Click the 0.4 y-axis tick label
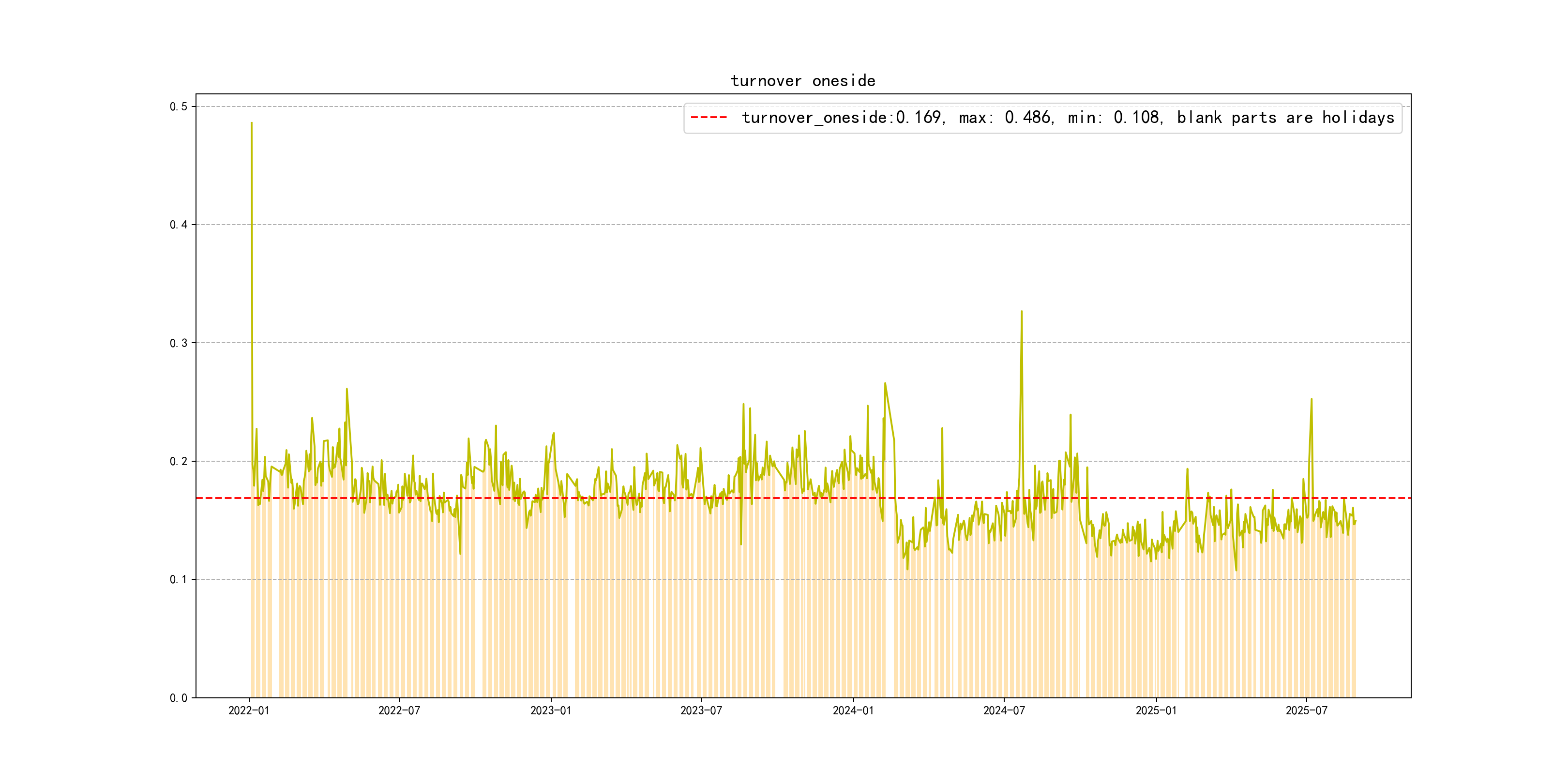The height and width of the screenshot is (784, 1568). pos(179,225)
